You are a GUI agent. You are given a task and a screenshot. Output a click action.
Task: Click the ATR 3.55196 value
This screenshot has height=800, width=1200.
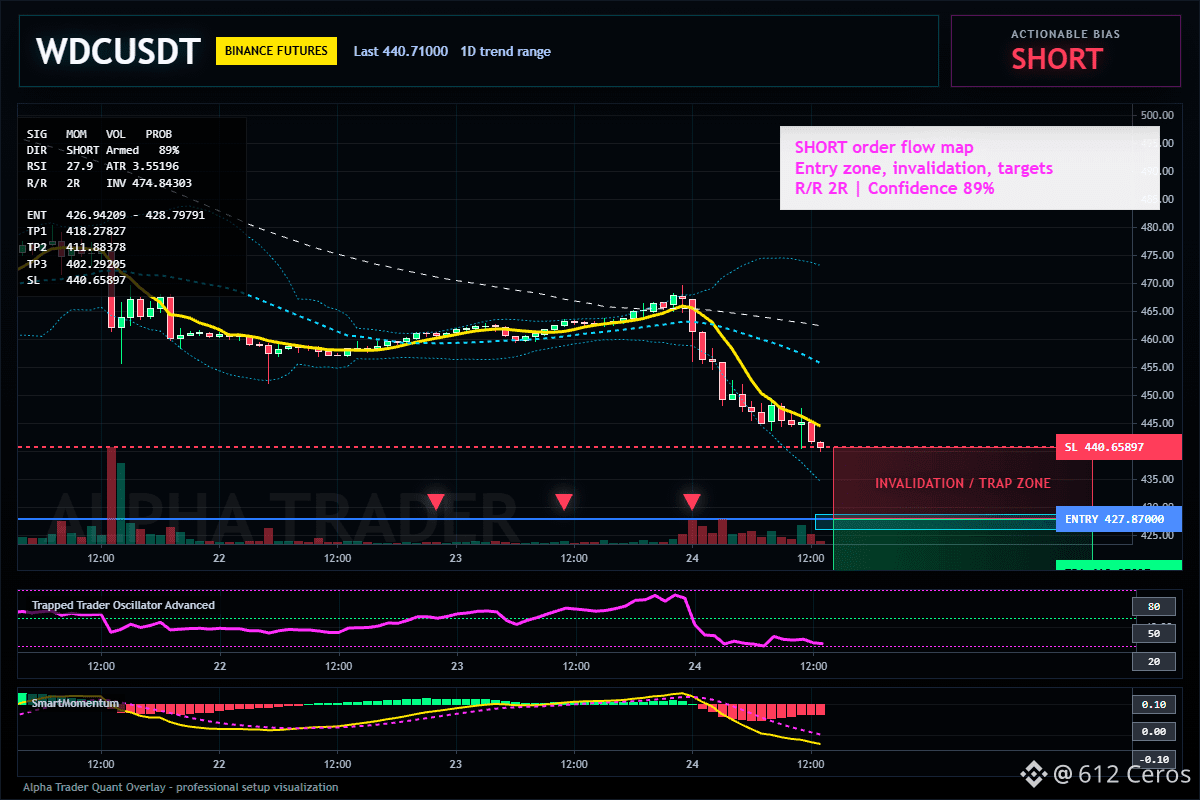point(143,165)
